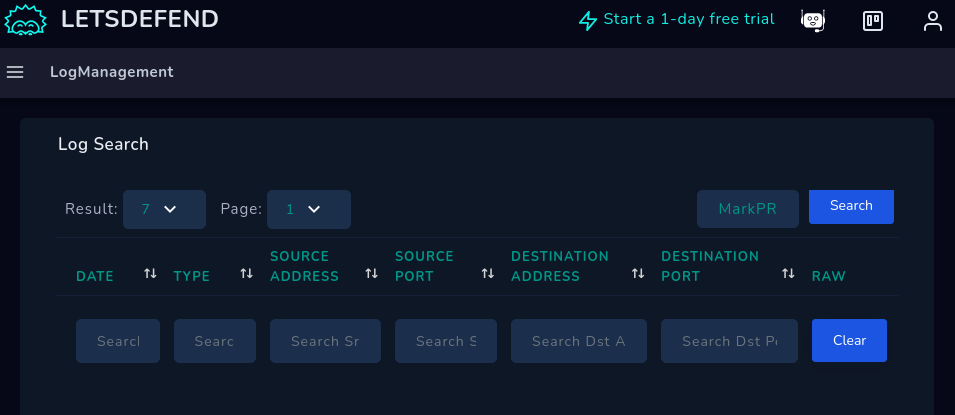This screenshot has width=955, height=415.
Task: Sort by Source Port arrows
Action: click(487, 274)
